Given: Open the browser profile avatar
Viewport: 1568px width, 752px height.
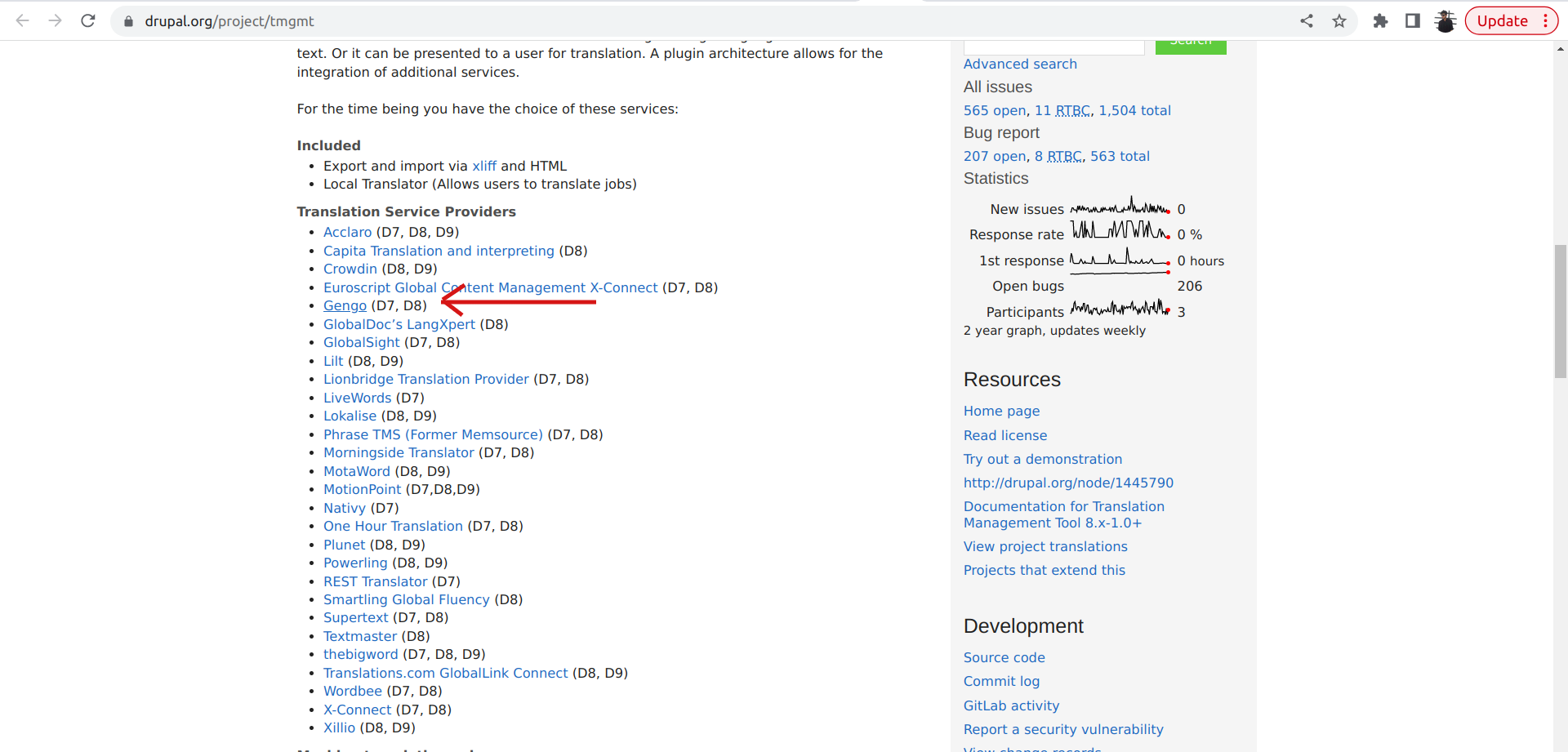Looking at the screenshot, I should pos(1445,21).
